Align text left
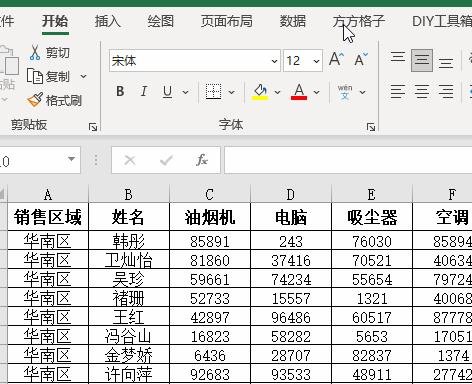The width and height of the screenshot is (472, 384). 398,91
